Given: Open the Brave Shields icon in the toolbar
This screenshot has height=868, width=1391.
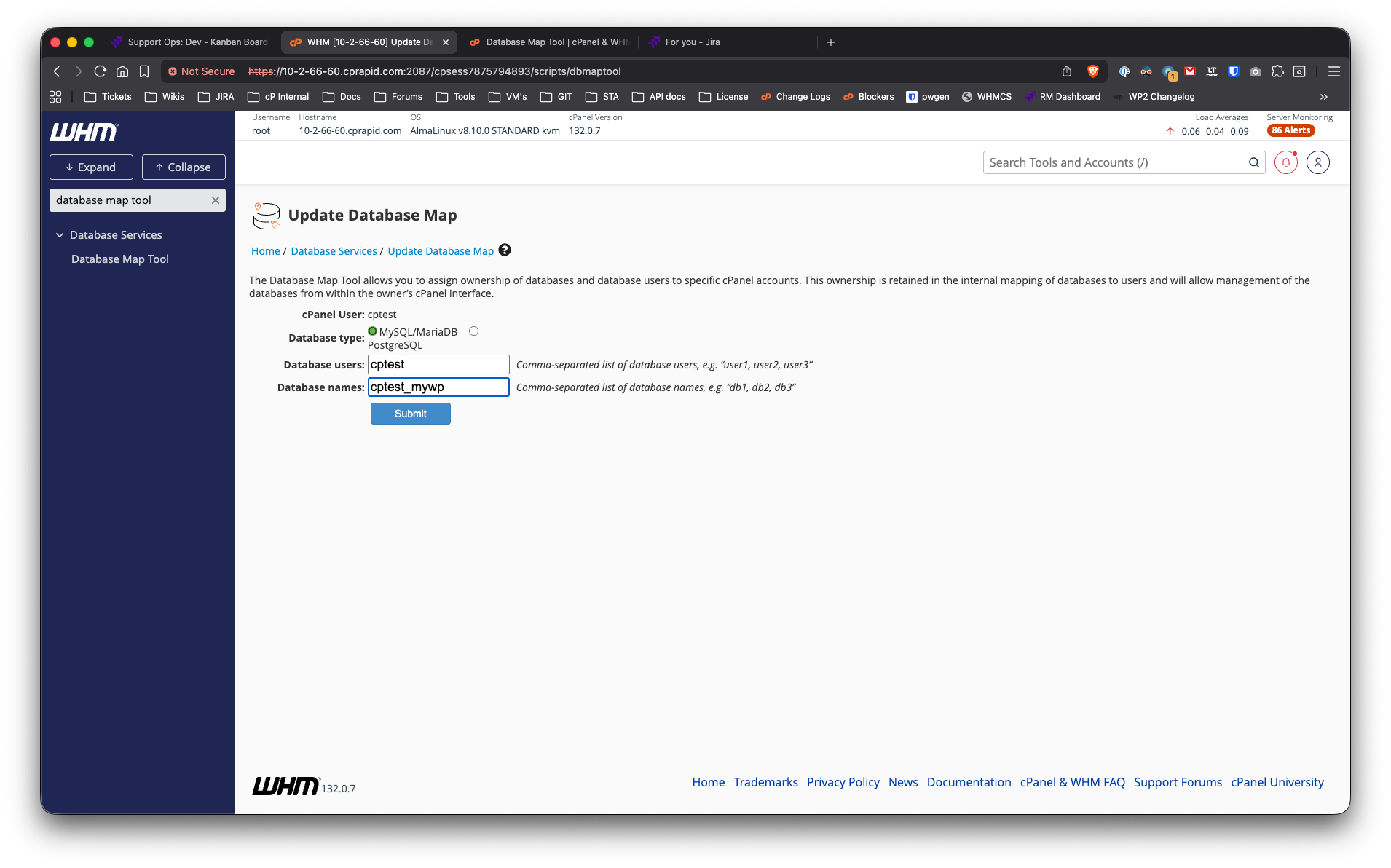Looking at the screenshot, I should click(x=1092, y=71).
